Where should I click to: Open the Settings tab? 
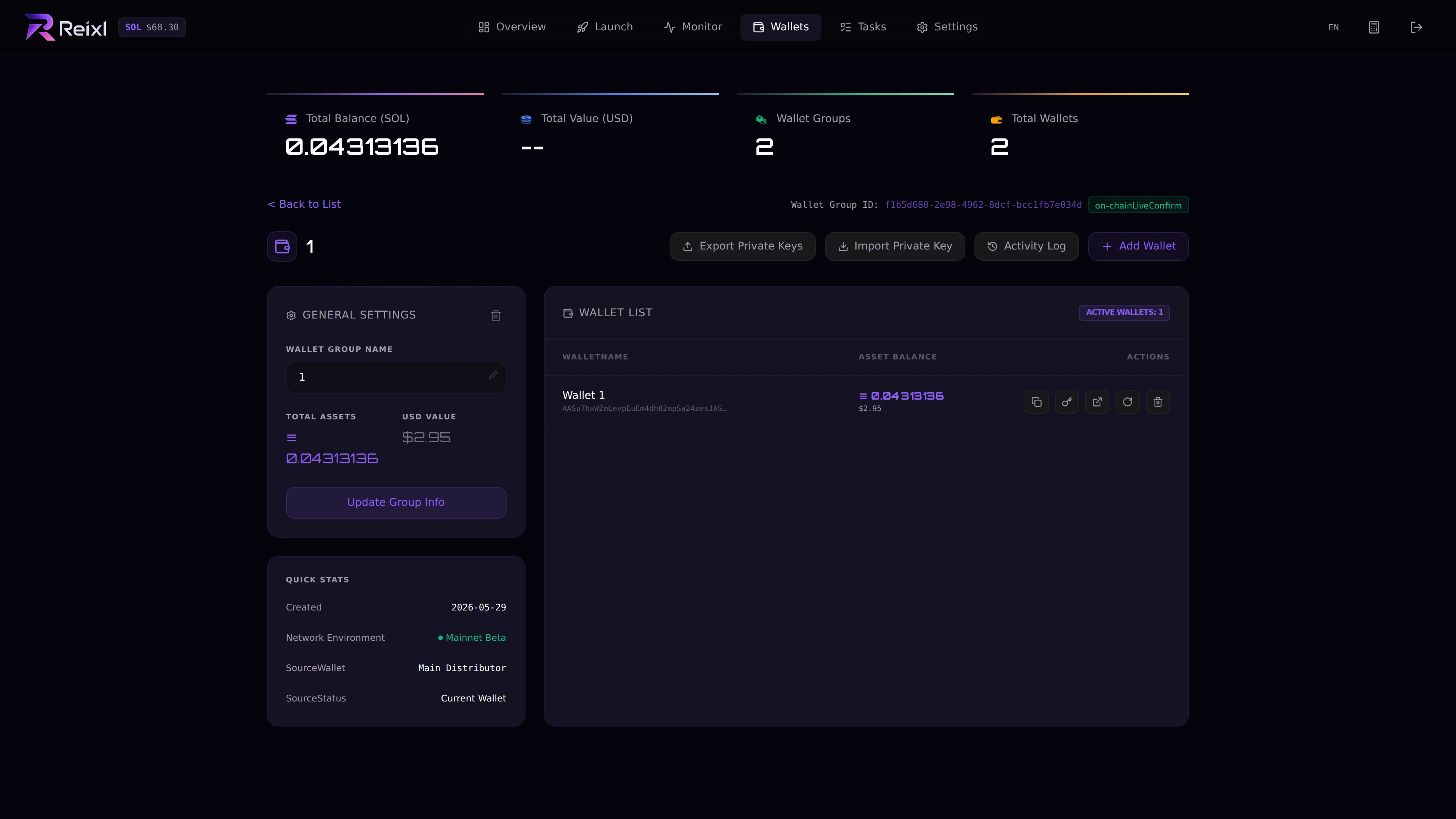[947, 27]
